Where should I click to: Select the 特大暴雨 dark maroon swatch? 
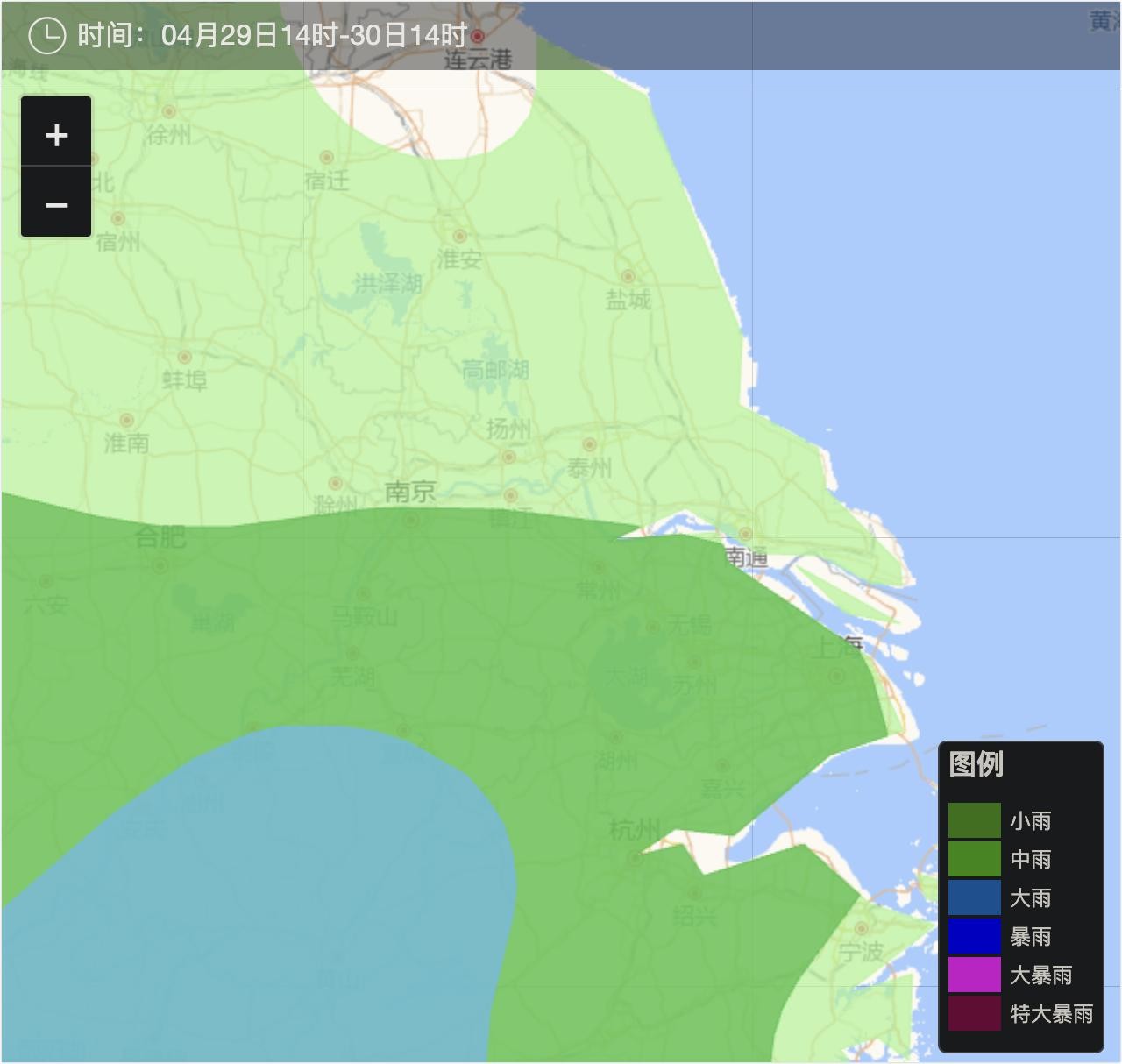click(974, 1013)
